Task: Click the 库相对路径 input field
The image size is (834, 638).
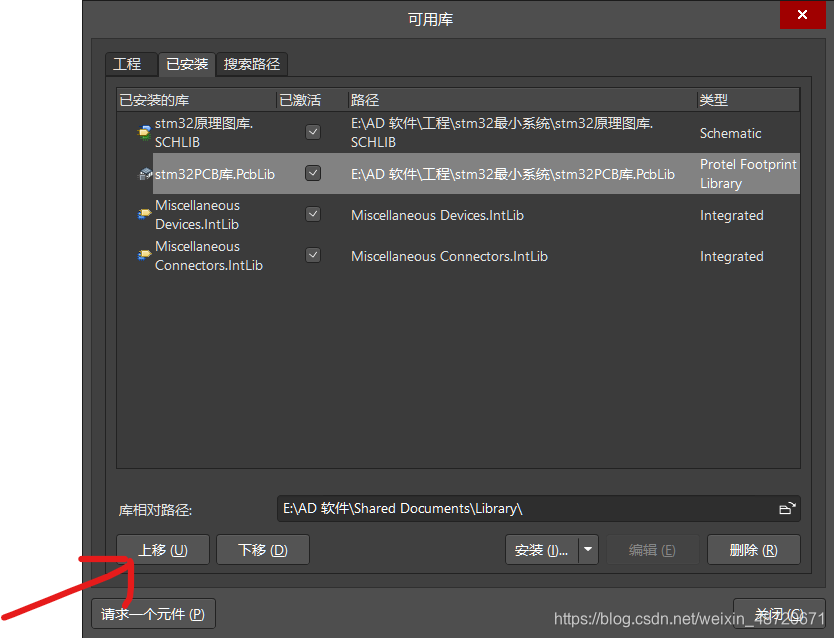Action: click(x=525, y=508)
